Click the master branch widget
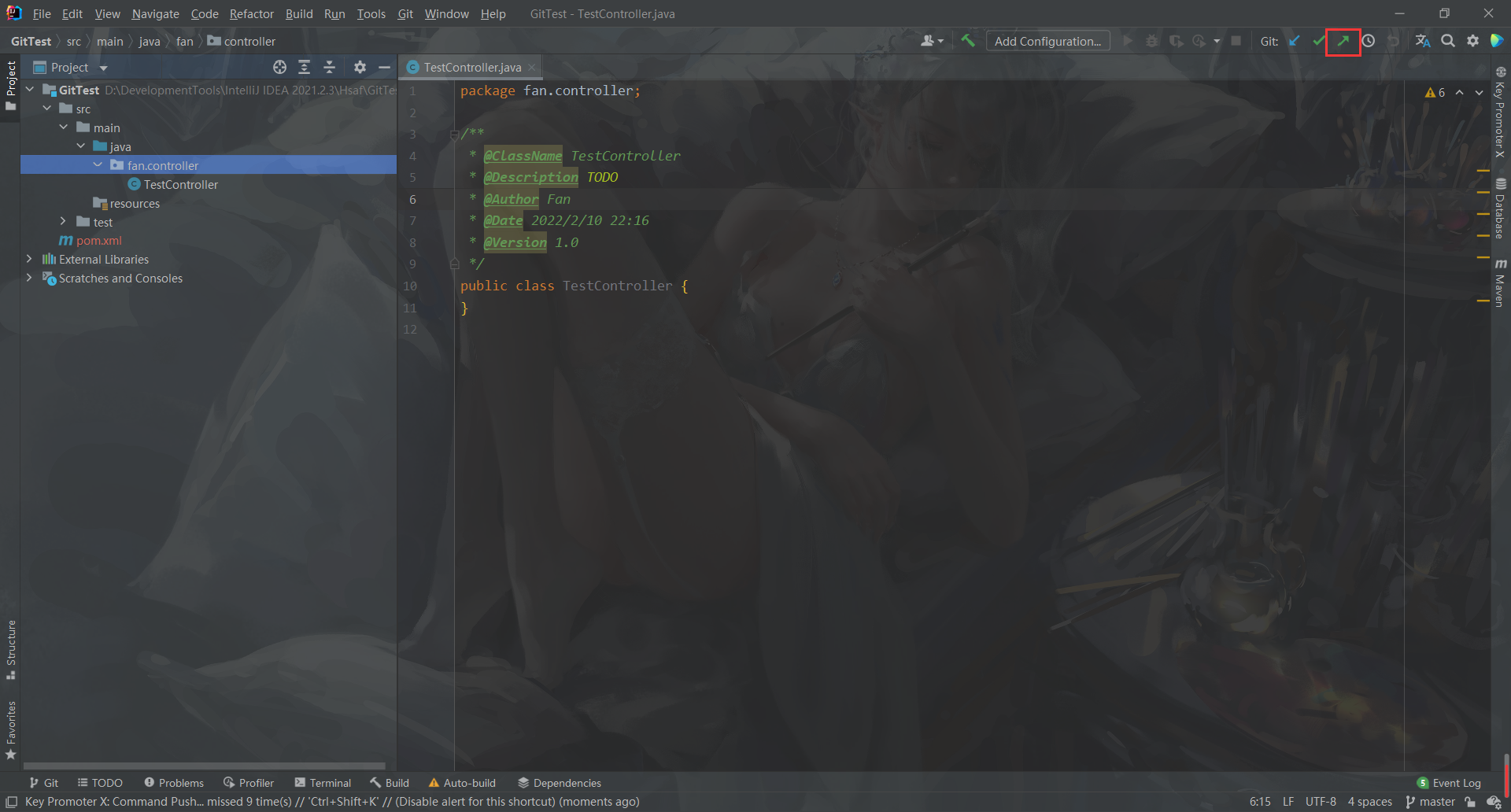 point(1430,802)
